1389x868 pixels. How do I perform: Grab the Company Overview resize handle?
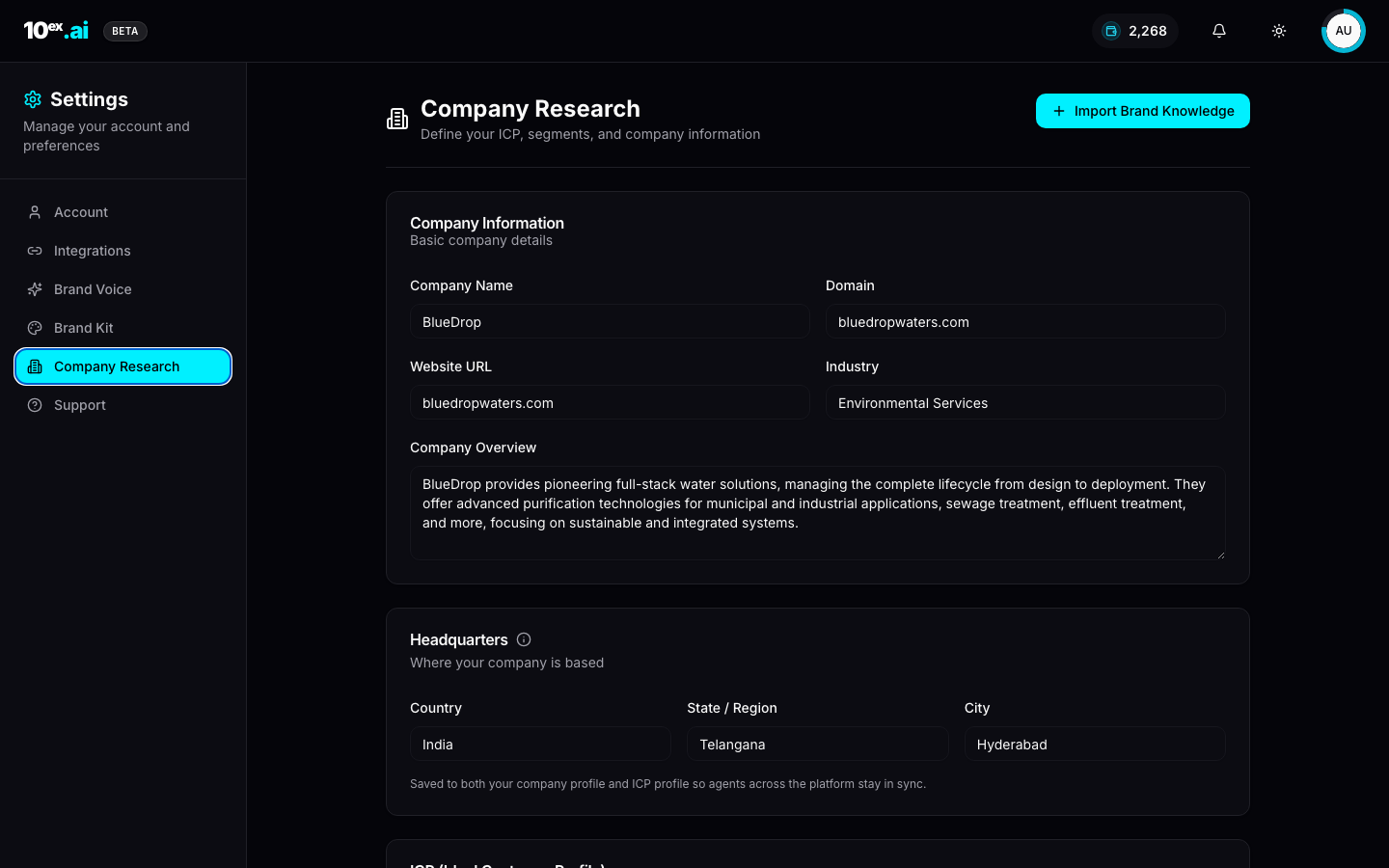pyautogui.click(x=1220, y=555)
